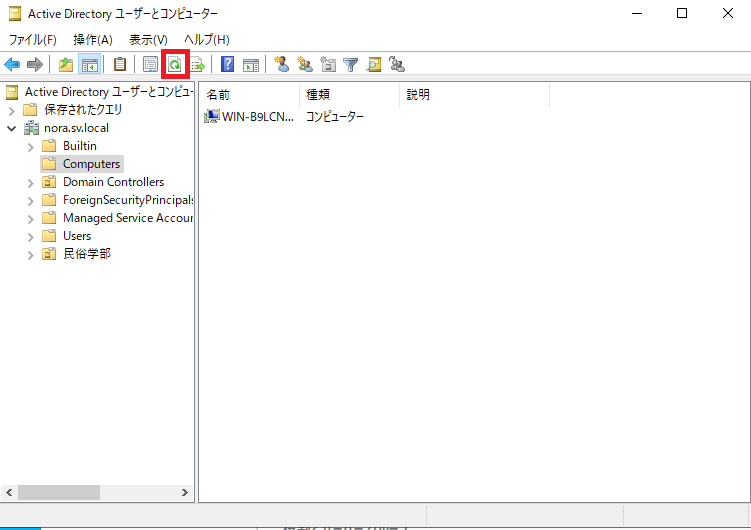Select the Builtin folder
This screenshot has width=751, height=530.
coord(80,146)
